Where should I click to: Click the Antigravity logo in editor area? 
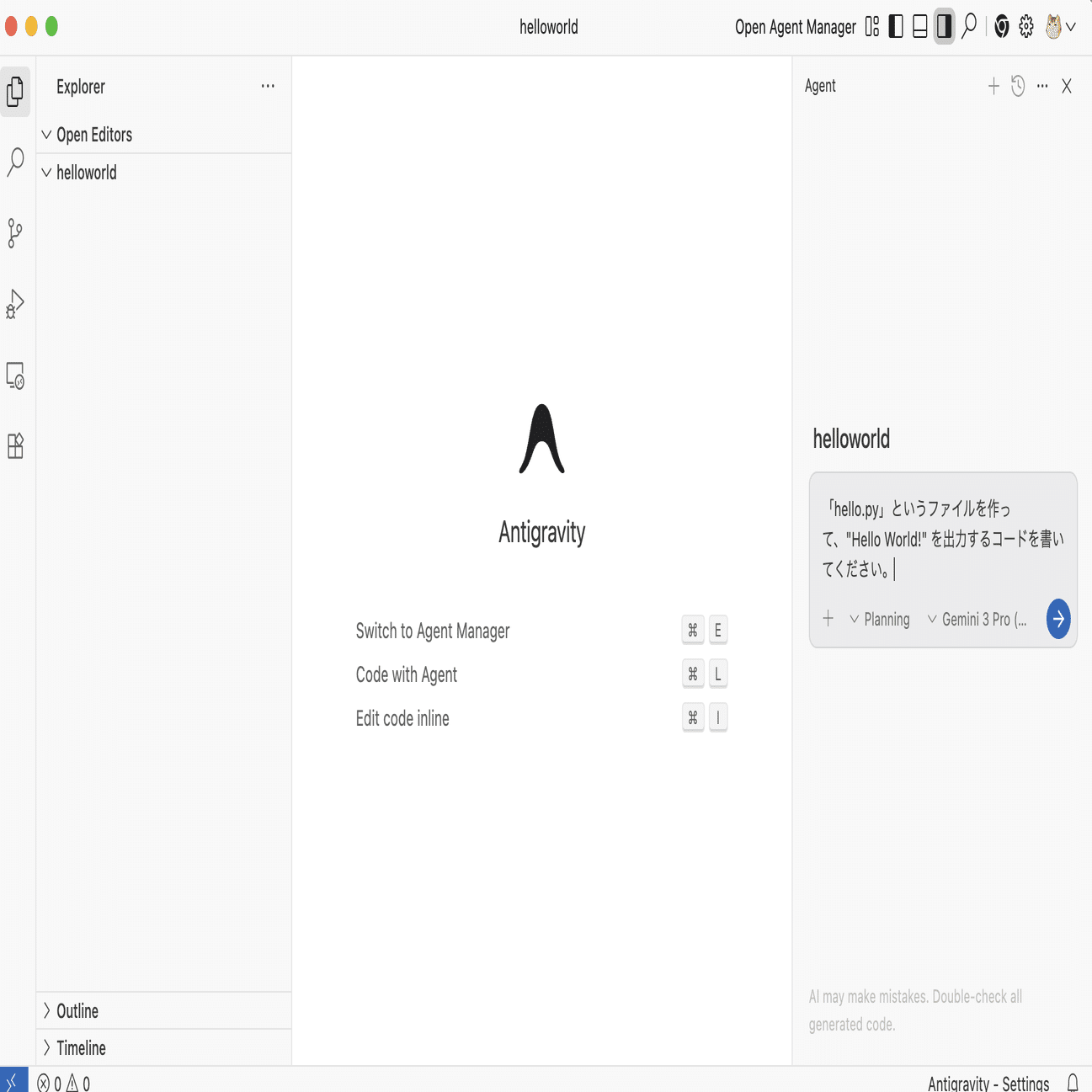[542, 439]
